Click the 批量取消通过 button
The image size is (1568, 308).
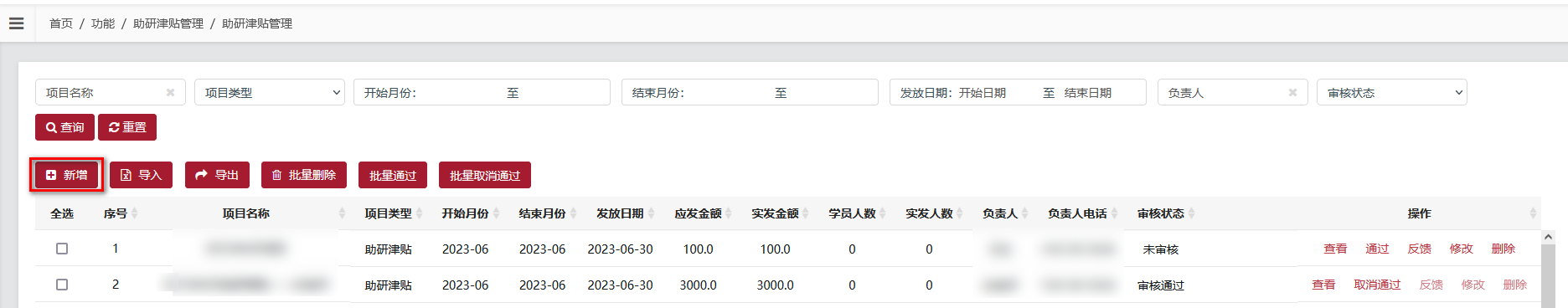[x=485, y=175]
